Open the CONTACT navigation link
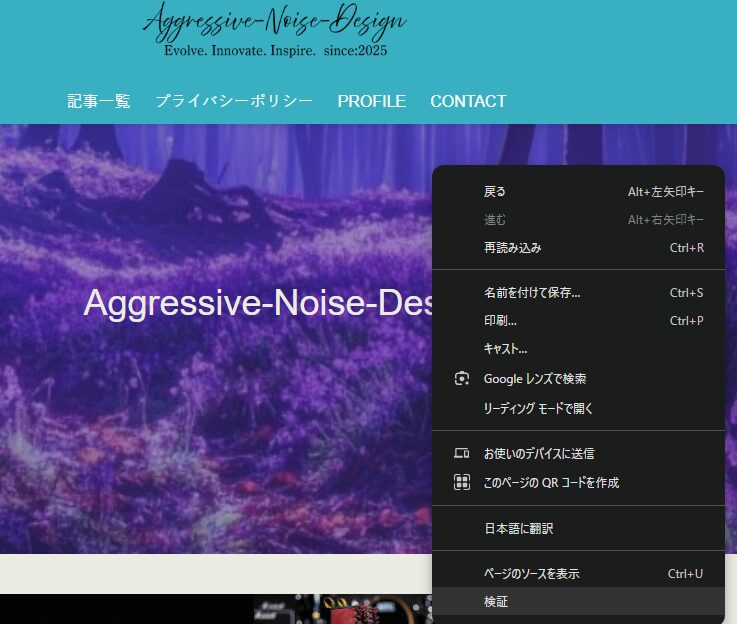 pos(468,101)
